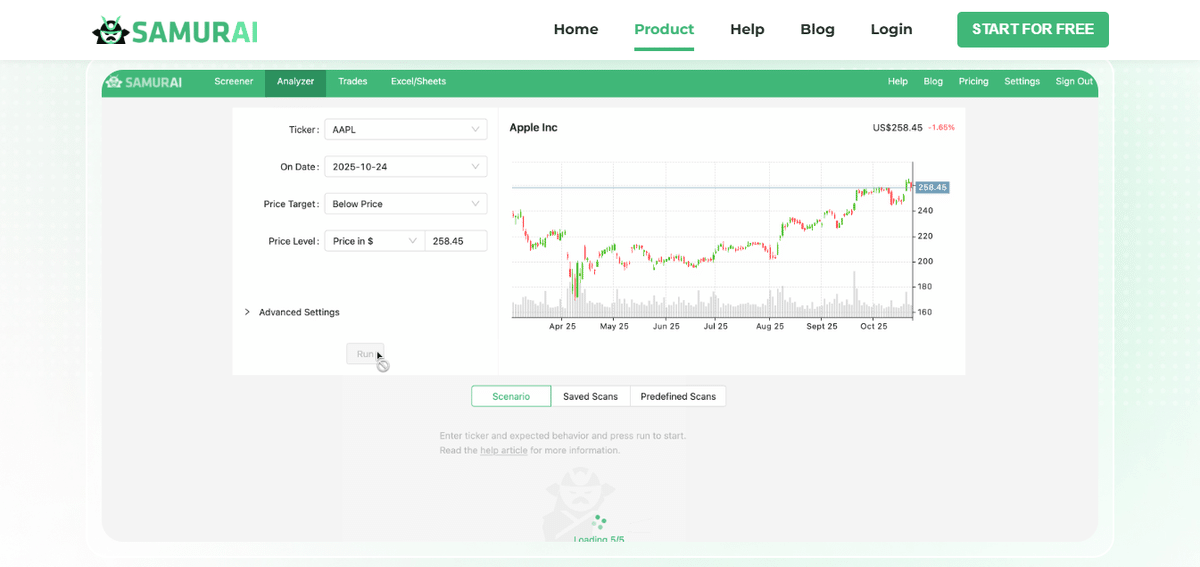Screen dimensions: 1200x567
Task: Open the Predefined Scans tab
Action: pyautogui.click(x=678, y=396)
